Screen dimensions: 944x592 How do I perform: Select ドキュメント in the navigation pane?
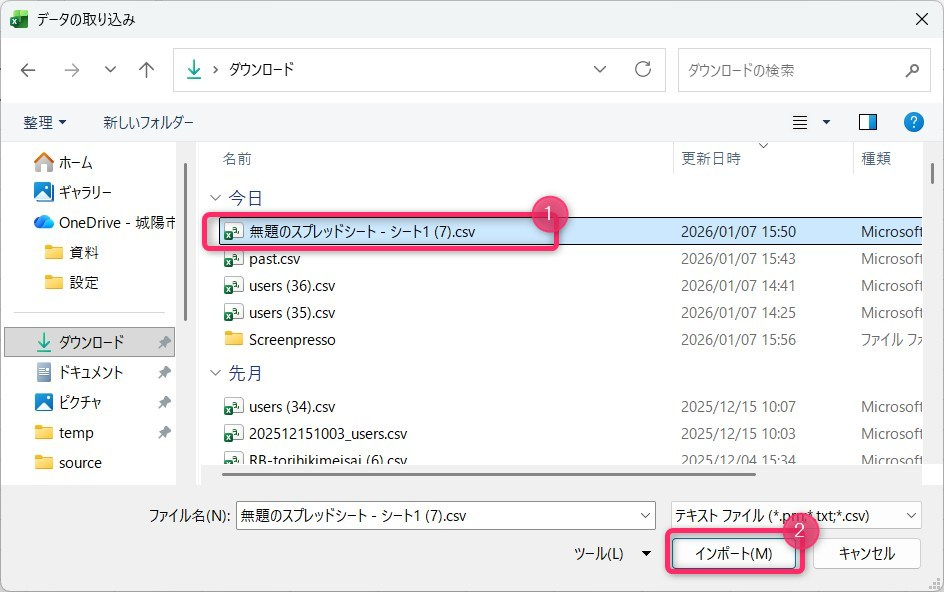coord(90,372)
